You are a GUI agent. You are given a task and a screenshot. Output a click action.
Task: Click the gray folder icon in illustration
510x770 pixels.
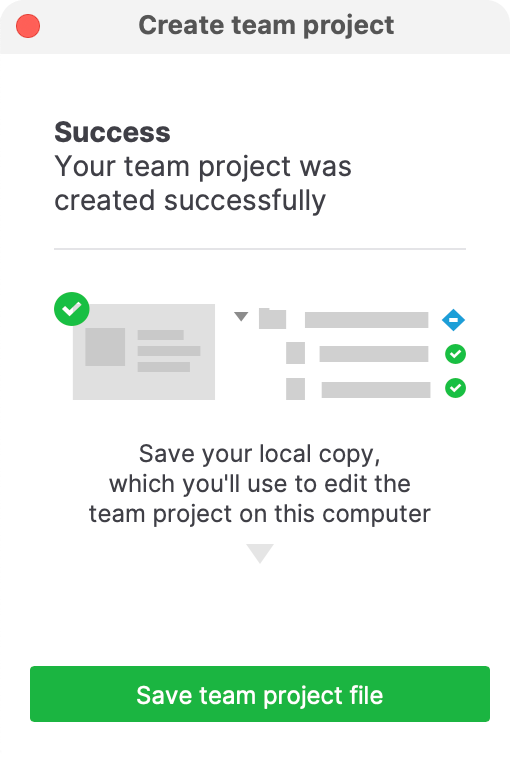tap(272, 318)
